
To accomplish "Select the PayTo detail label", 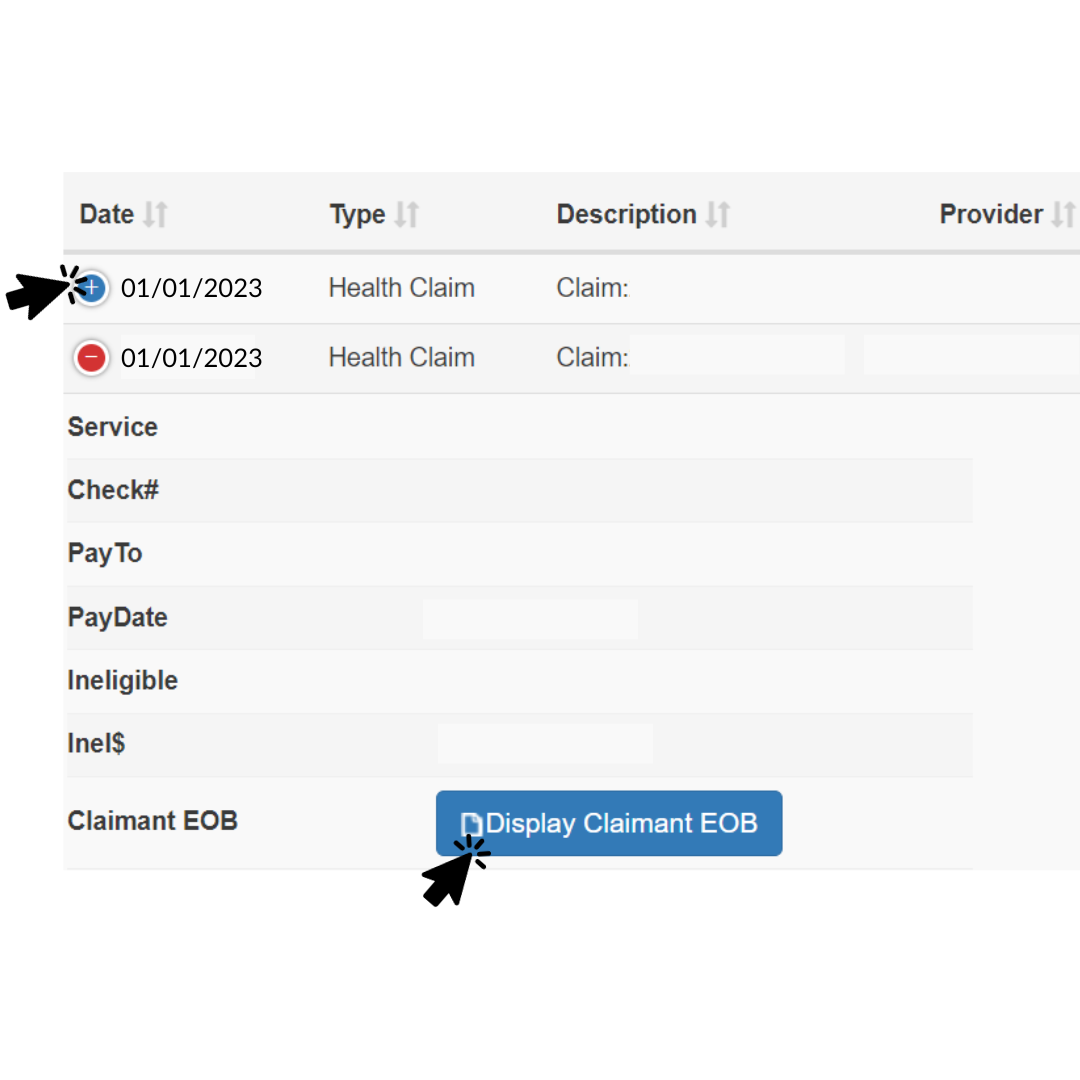I will [105, 554].
